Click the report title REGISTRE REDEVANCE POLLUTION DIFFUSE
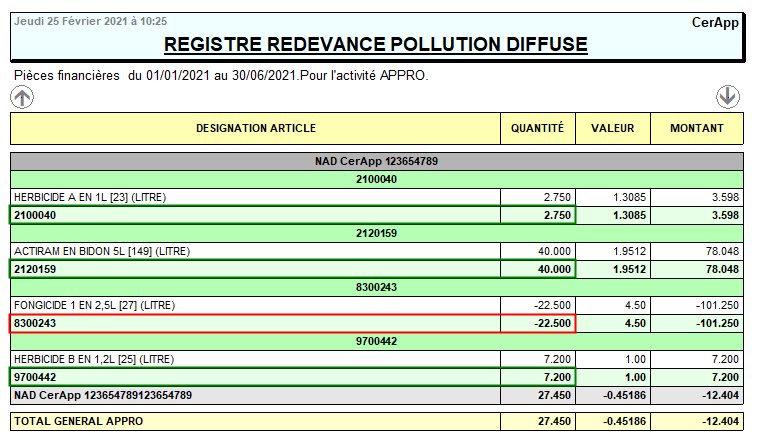764x443 pixels. 376,45
